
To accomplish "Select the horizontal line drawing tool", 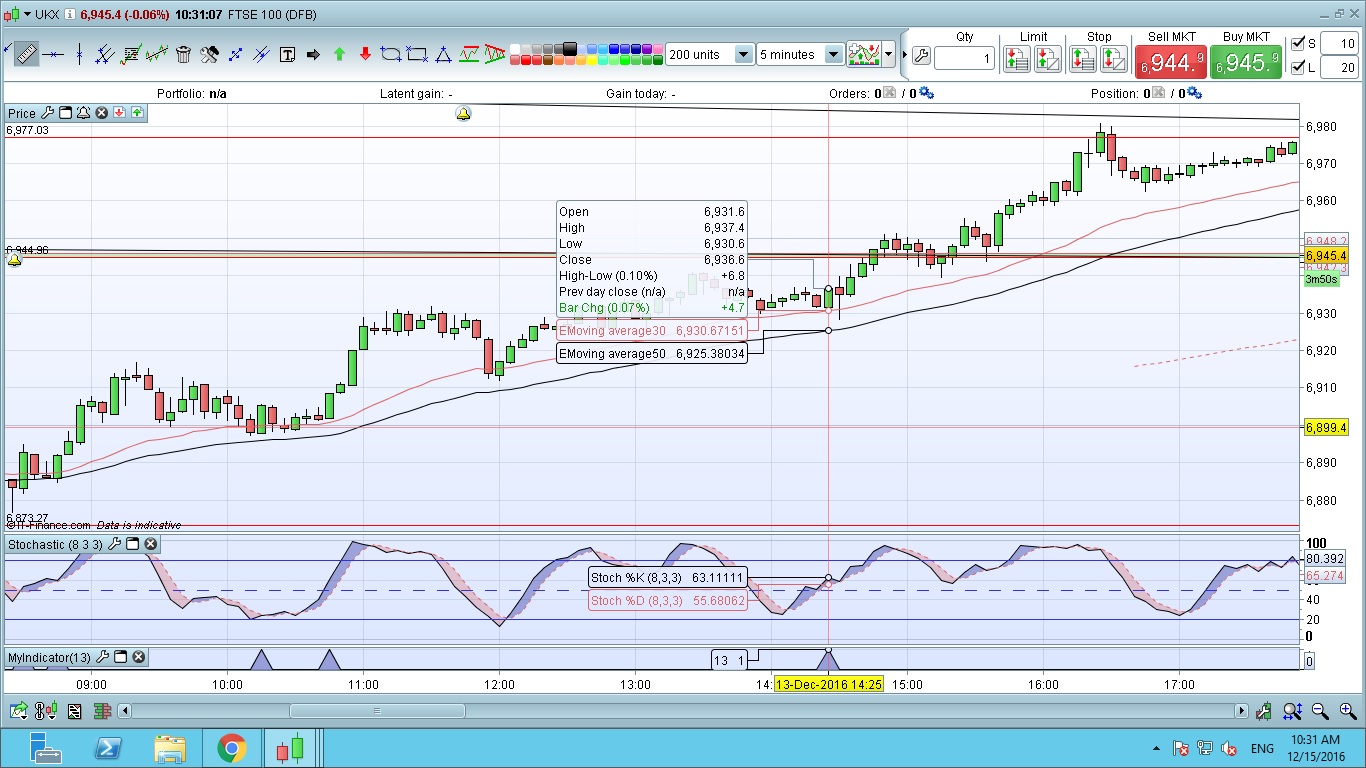I will (52, 54).
